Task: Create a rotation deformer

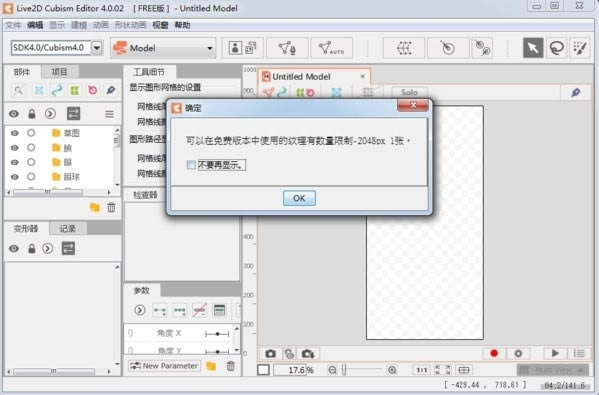Action: click(x=448, y=48)
